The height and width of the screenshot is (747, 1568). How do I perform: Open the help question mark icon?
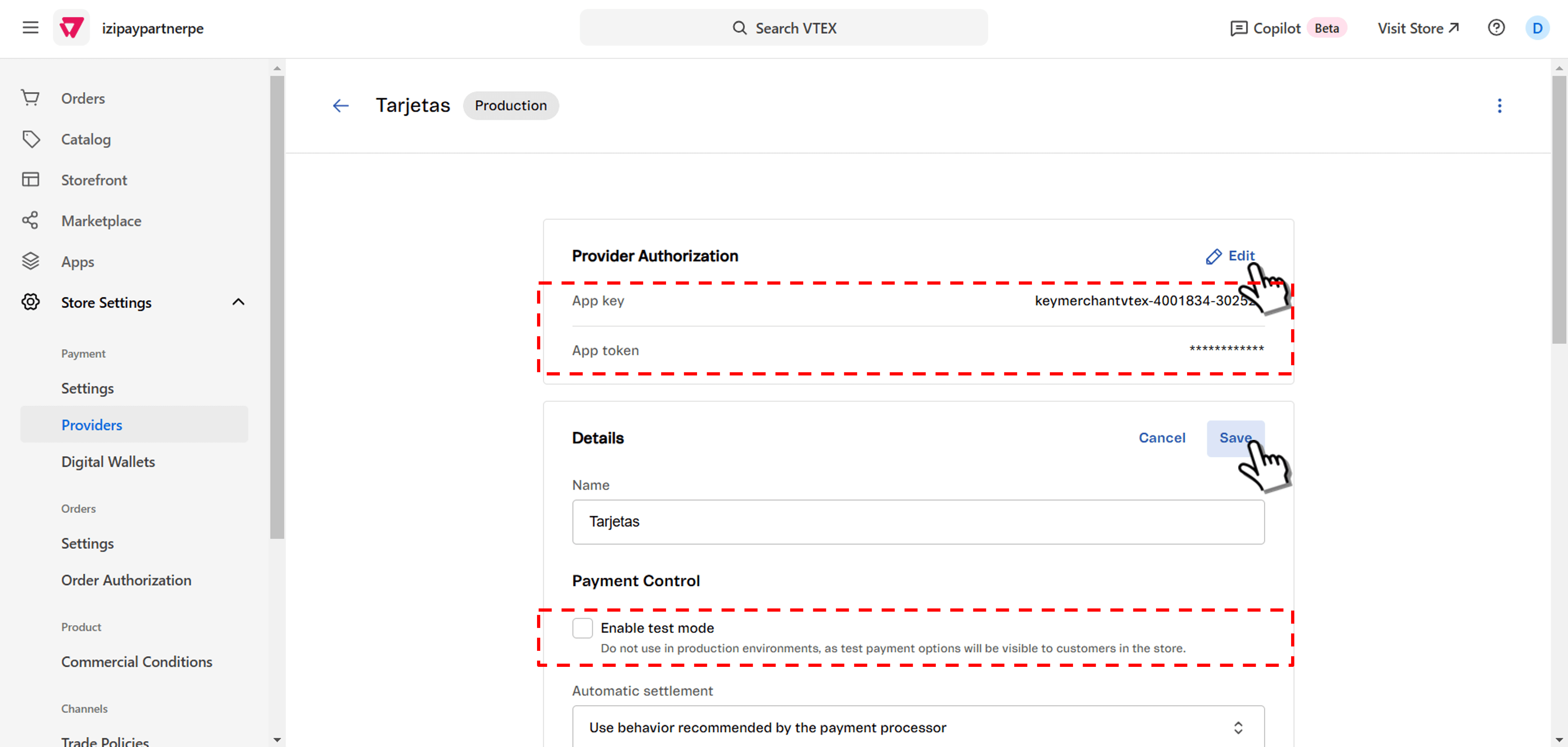pos(1496,27)
